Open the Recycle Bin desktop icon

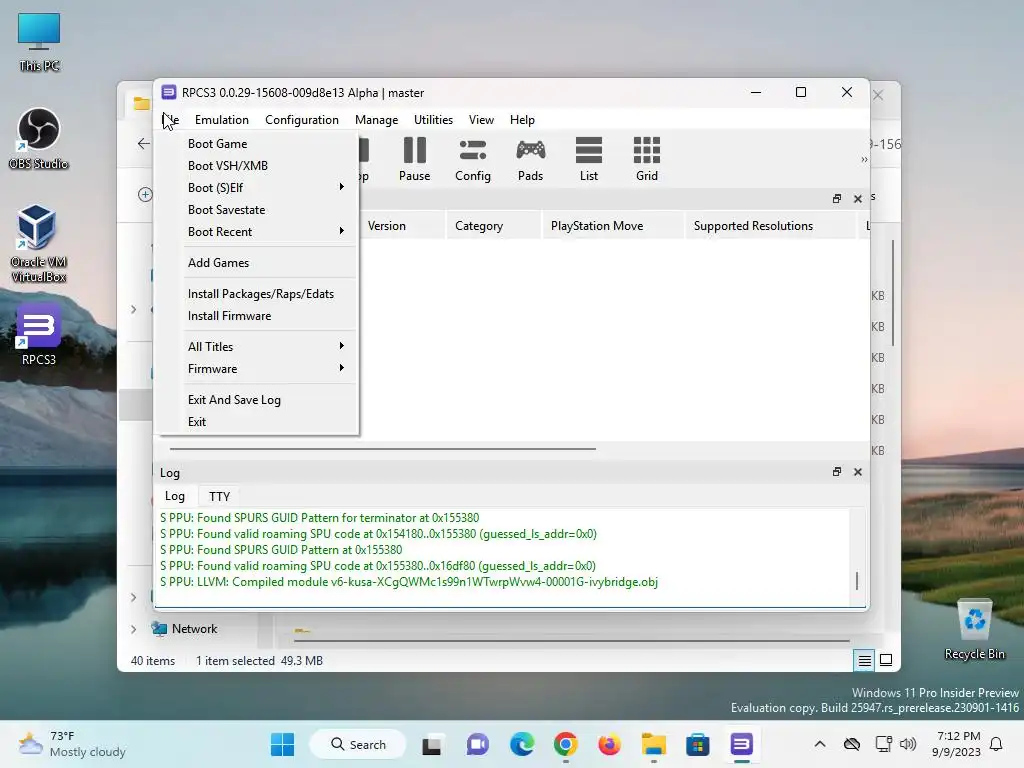[974, 630]
